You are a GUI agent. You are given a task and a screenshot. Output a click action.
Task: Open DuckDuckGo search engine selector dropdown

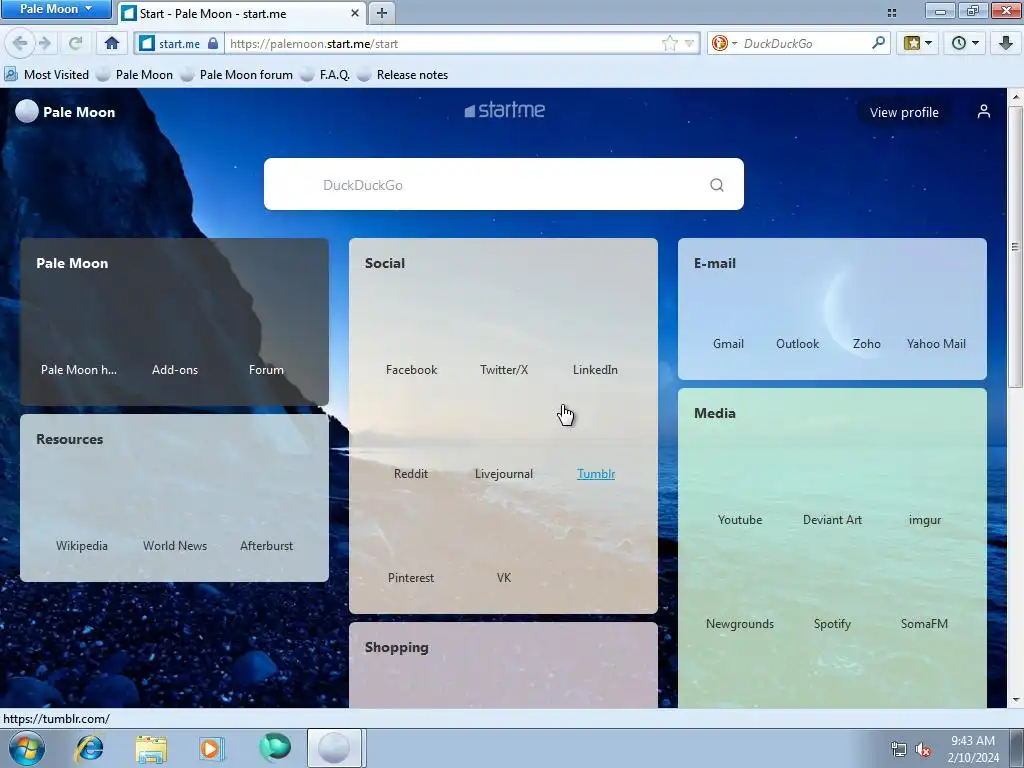(x=724, y=44)
